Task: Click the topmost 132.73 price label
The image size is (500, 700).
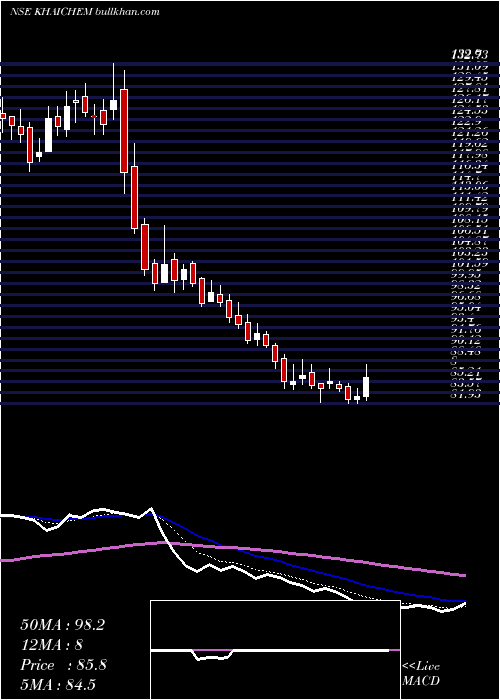Action: 469,55
